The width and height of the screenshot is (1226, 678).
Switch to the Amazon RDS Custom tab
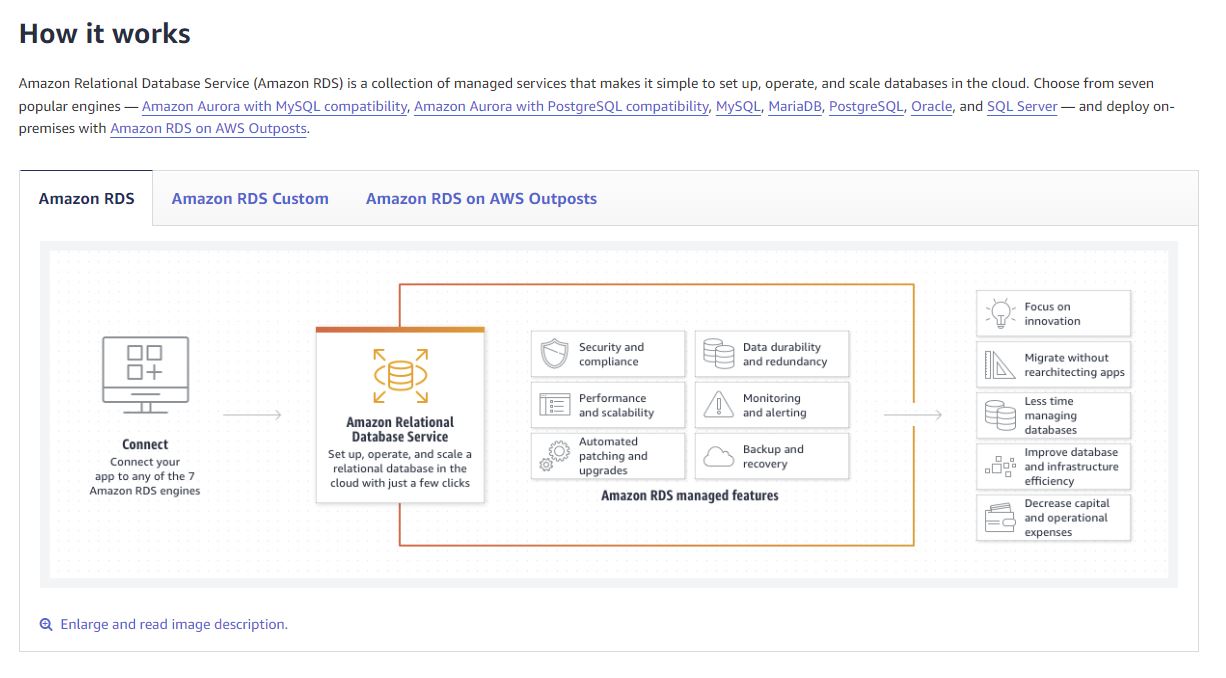point(250,199)
